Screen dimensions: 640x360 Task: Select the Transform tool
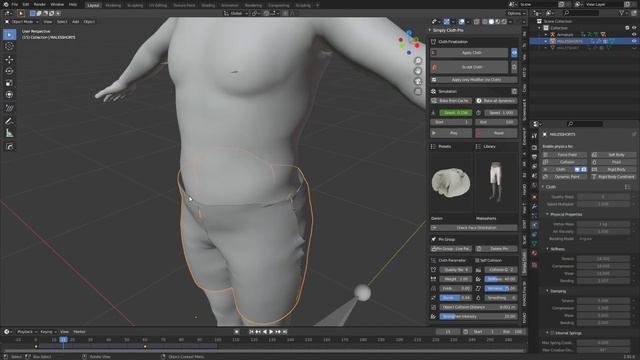(9, 95)
